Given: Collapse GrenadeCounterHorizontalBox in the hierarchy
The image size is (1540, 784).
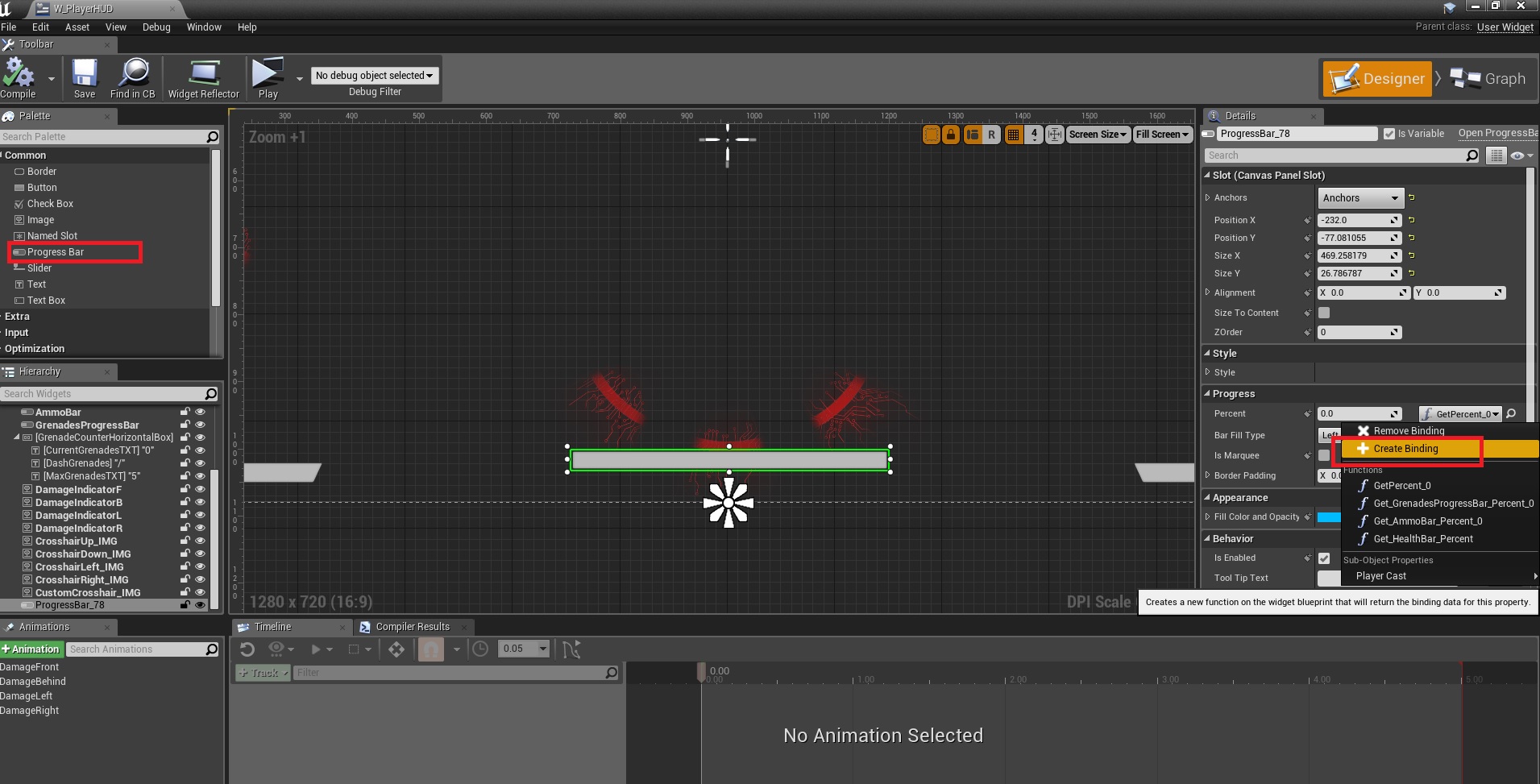Looking at the screenshot, I should [17, 438].
